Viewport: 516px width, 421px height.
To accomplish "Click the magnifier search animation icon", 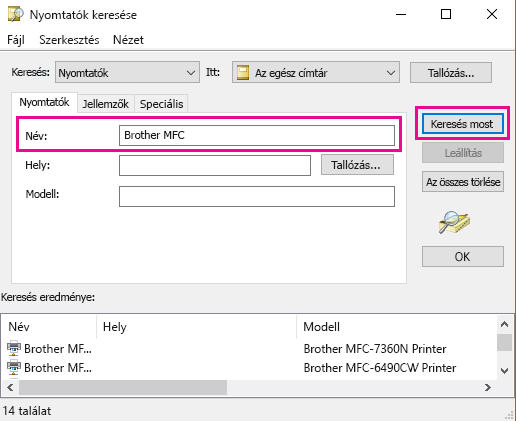I will tap(454, 222).
